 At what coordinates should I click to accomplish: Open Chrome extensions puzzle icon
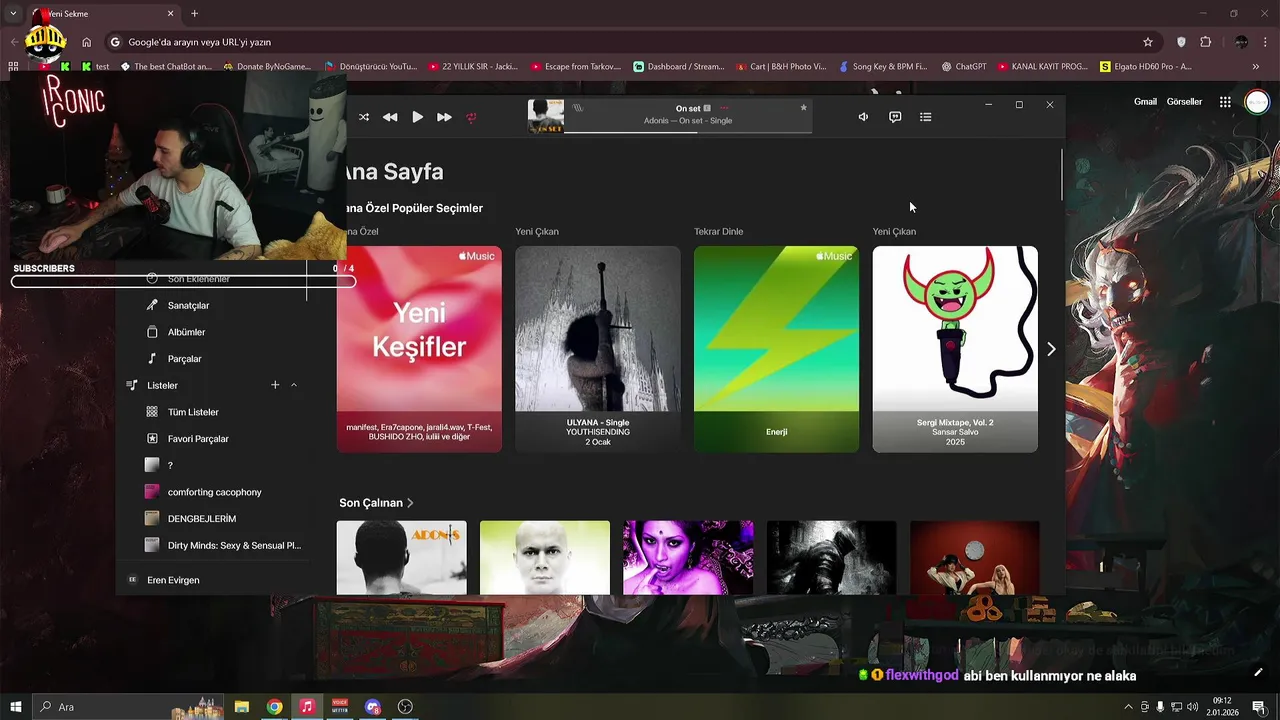1206,42
